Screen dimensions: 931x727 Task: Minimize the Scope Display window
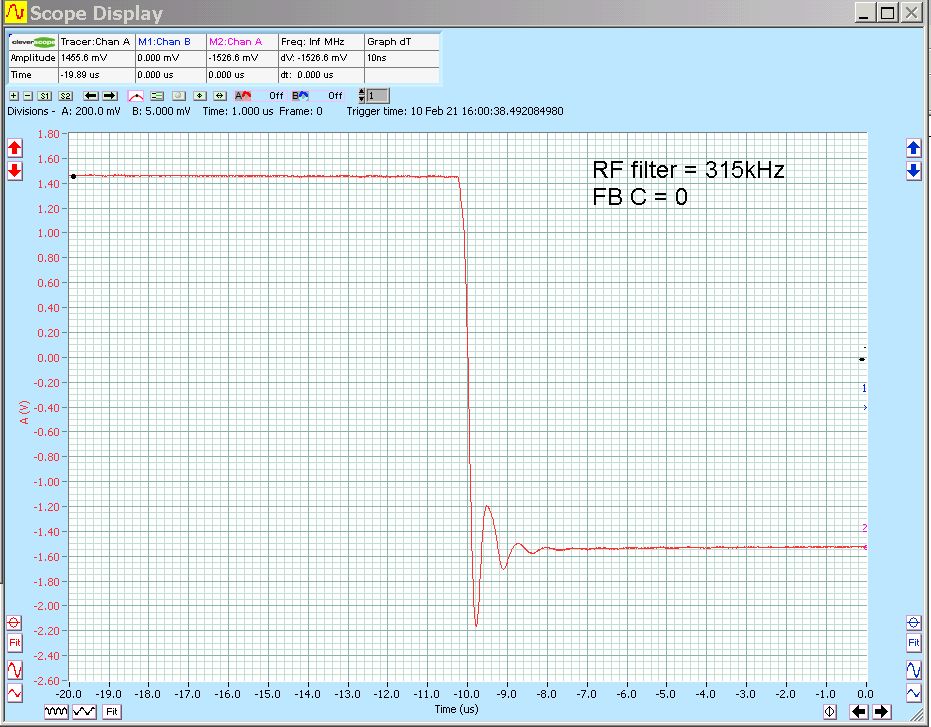[x=864, y=12]
